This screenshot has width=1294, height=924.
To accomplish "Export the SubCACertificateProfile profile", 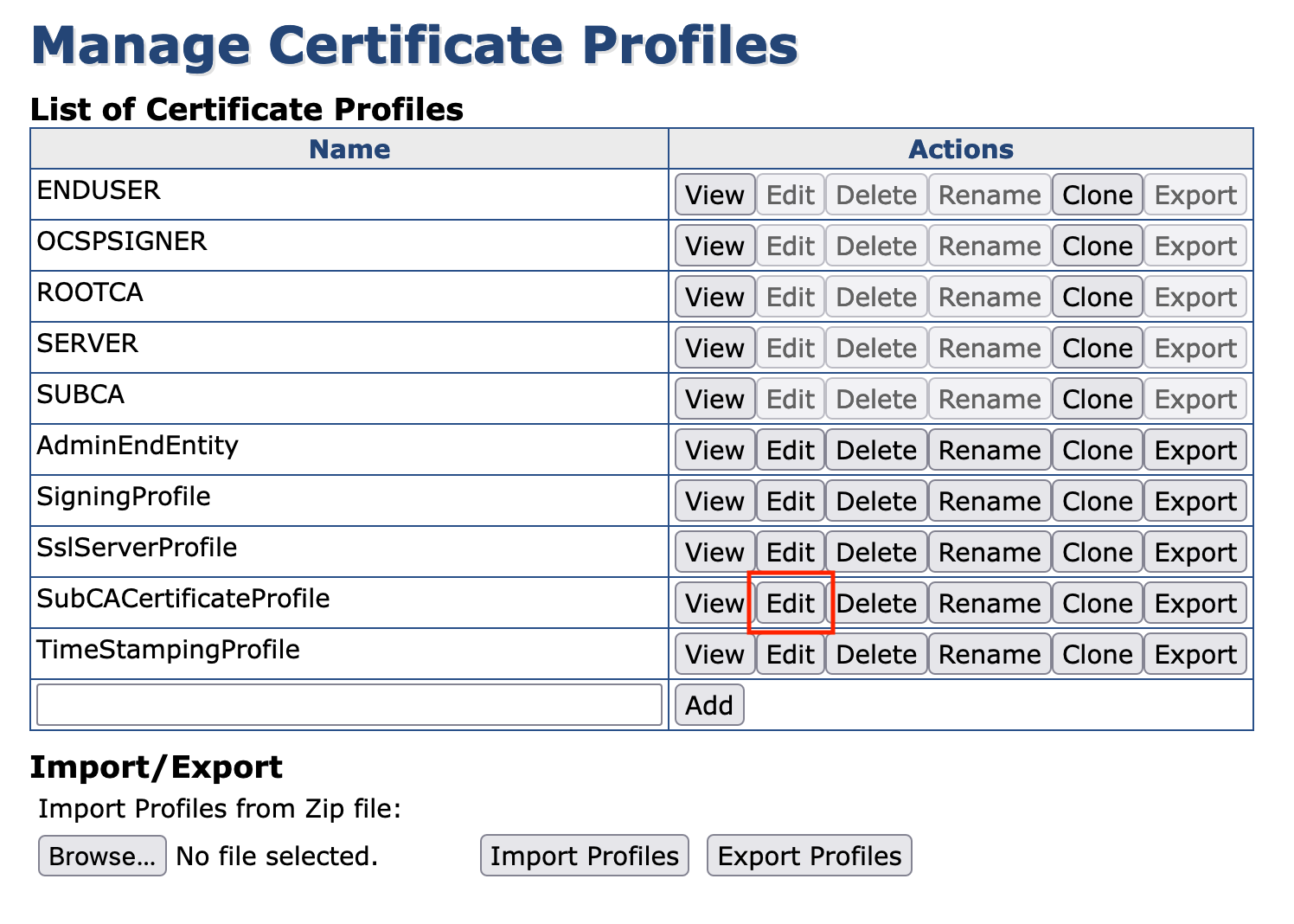I will (1195, 603).
